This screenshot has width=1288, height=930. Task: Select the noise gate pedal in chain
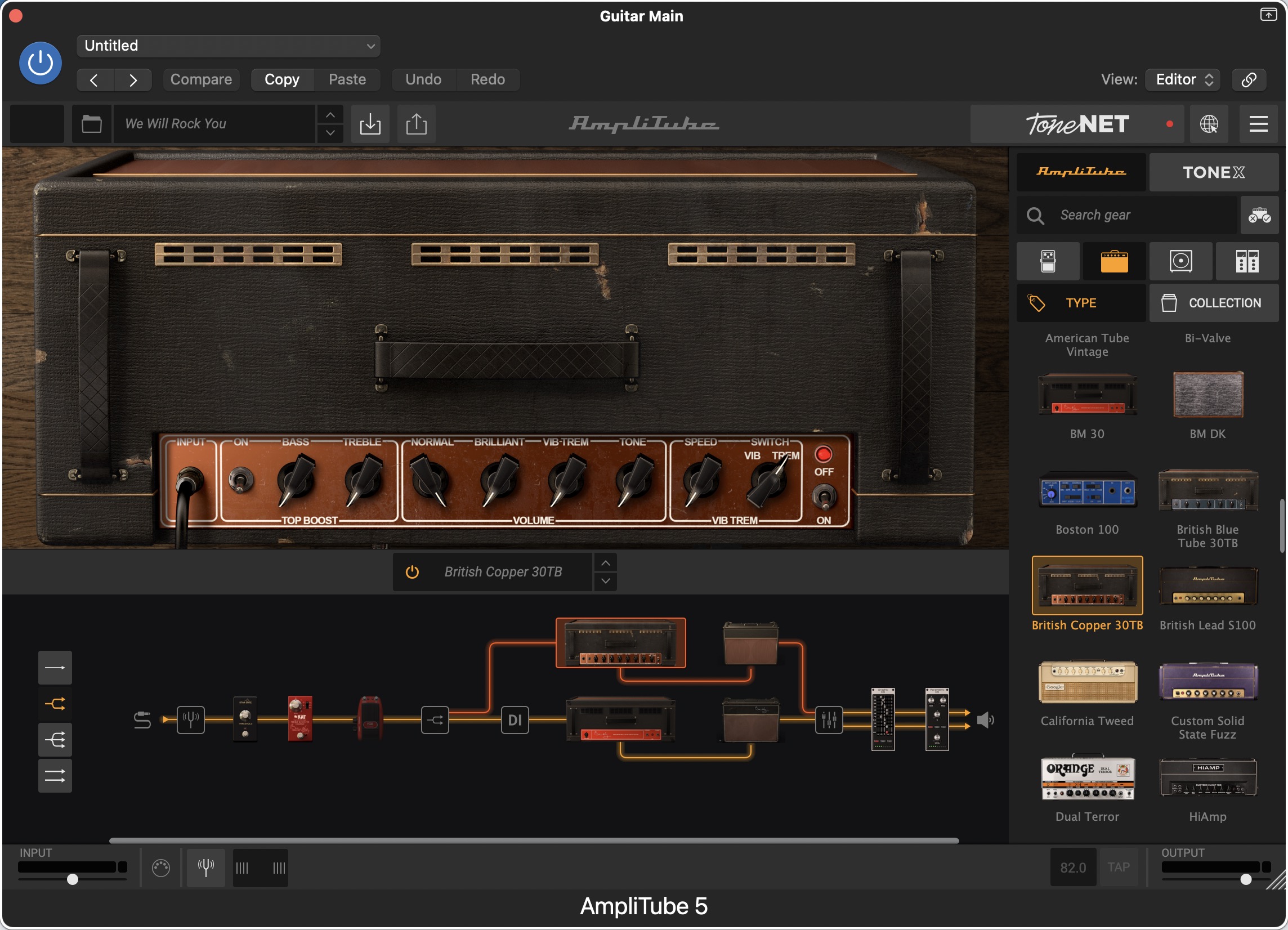(245, 719)
